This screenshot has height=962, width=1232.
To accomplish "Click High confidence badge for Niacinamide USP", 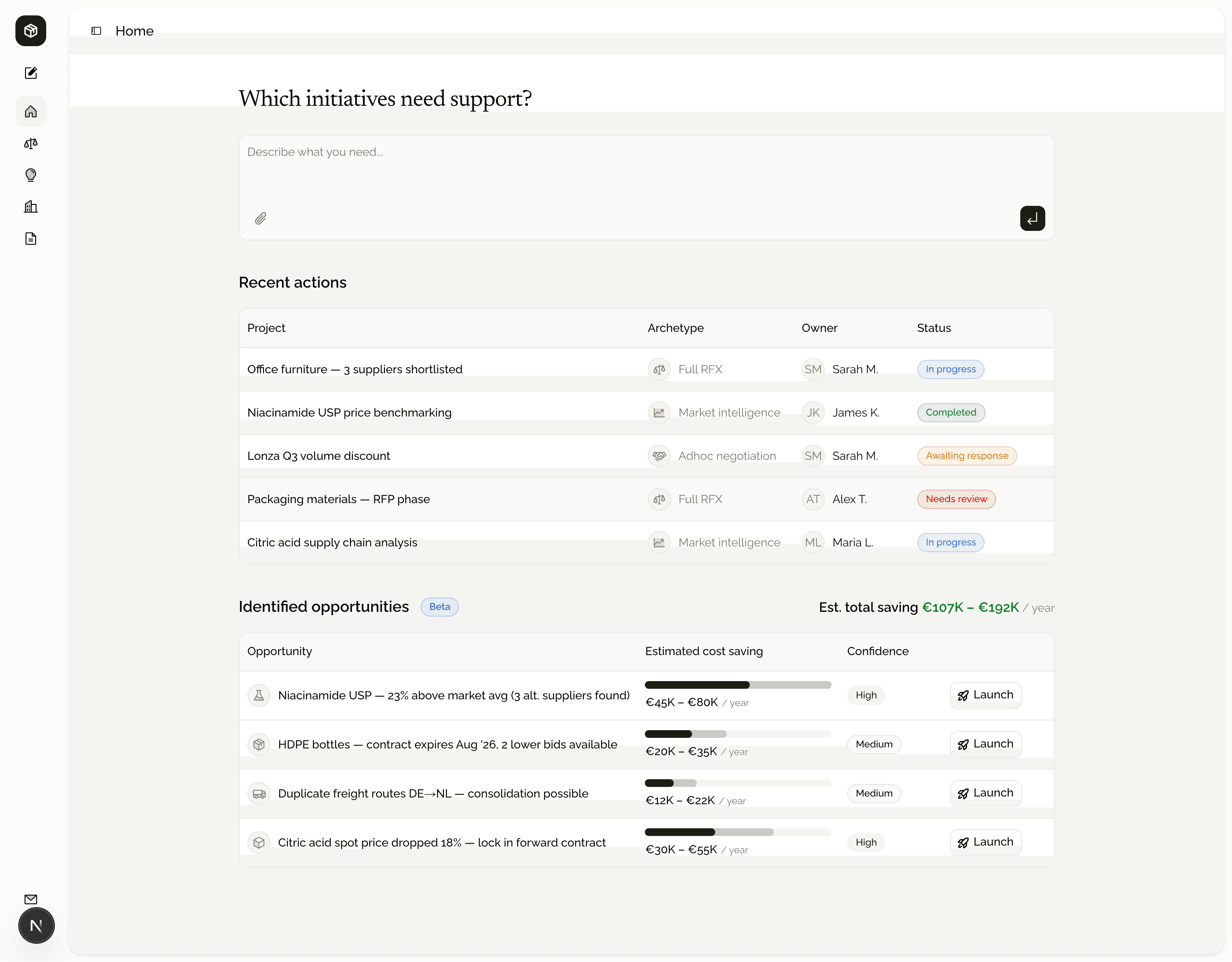I will point(866,695).
